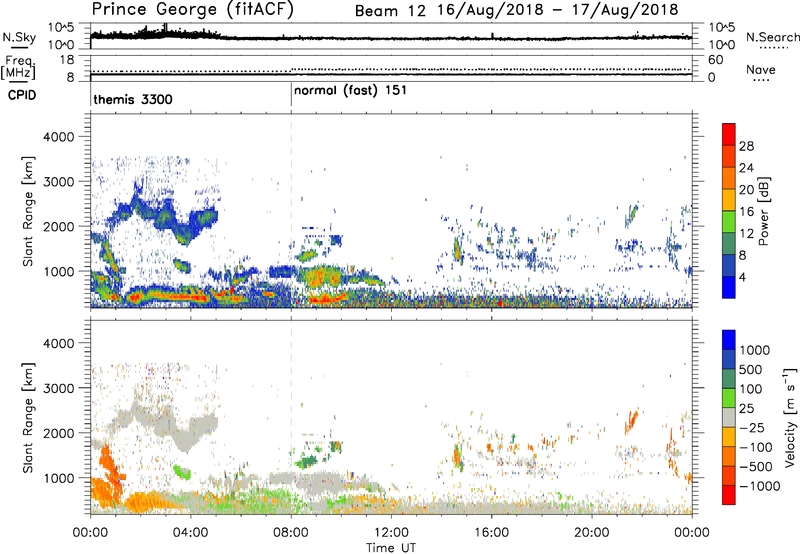The image size is (800, 554).
Task: Select the Slant Range label of power panel
Action: [28, 211]
